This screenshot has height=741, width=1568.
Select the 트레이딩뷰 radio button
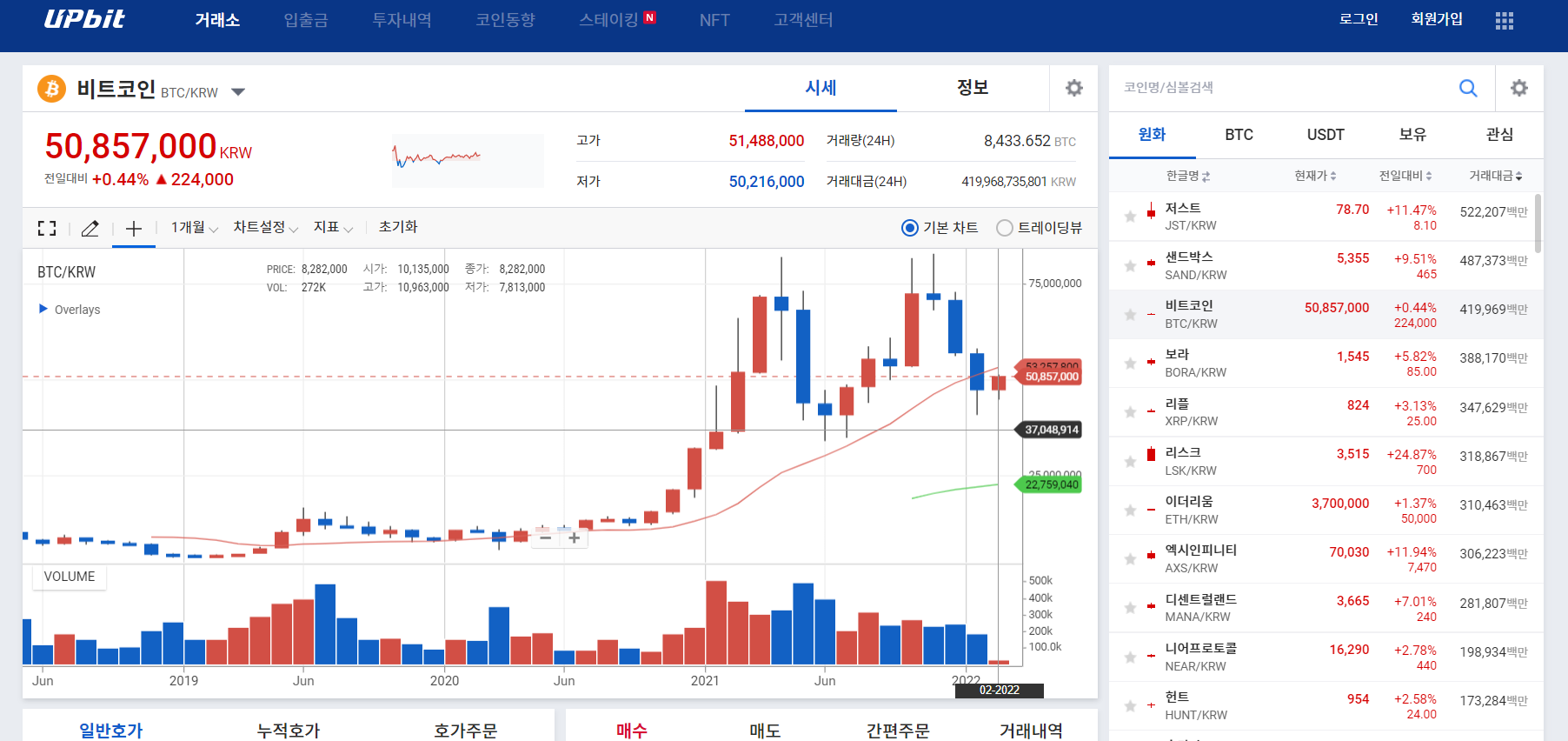pyautogui.click(x=1005, y=228)
